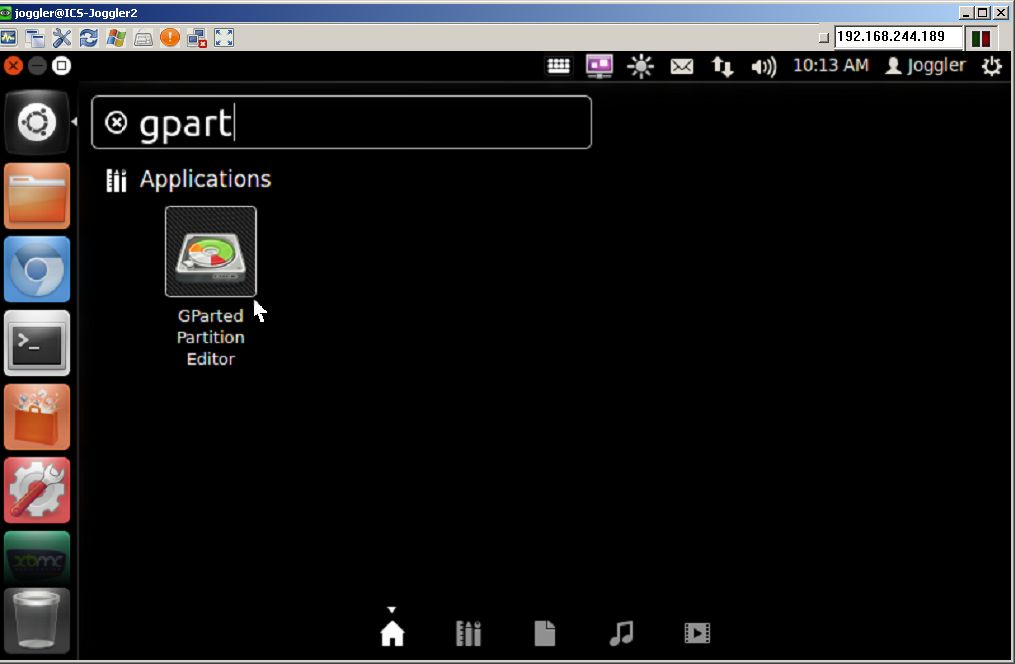Open the onscreen keyboard indicator in top panel
1015x664 pixels.
tap(559, 66)
